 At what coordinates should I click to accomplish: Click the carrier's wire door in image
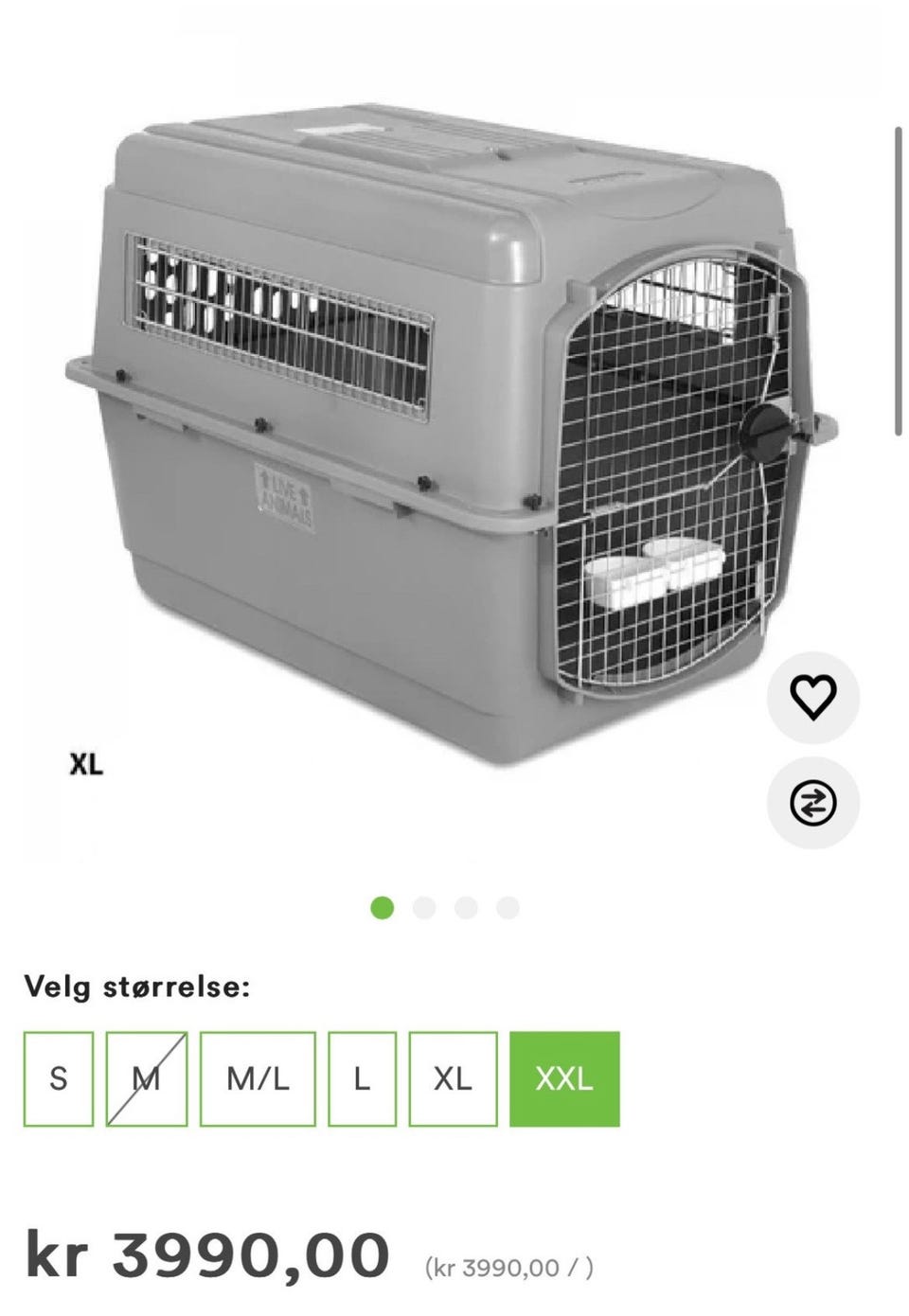click(674, 469)
